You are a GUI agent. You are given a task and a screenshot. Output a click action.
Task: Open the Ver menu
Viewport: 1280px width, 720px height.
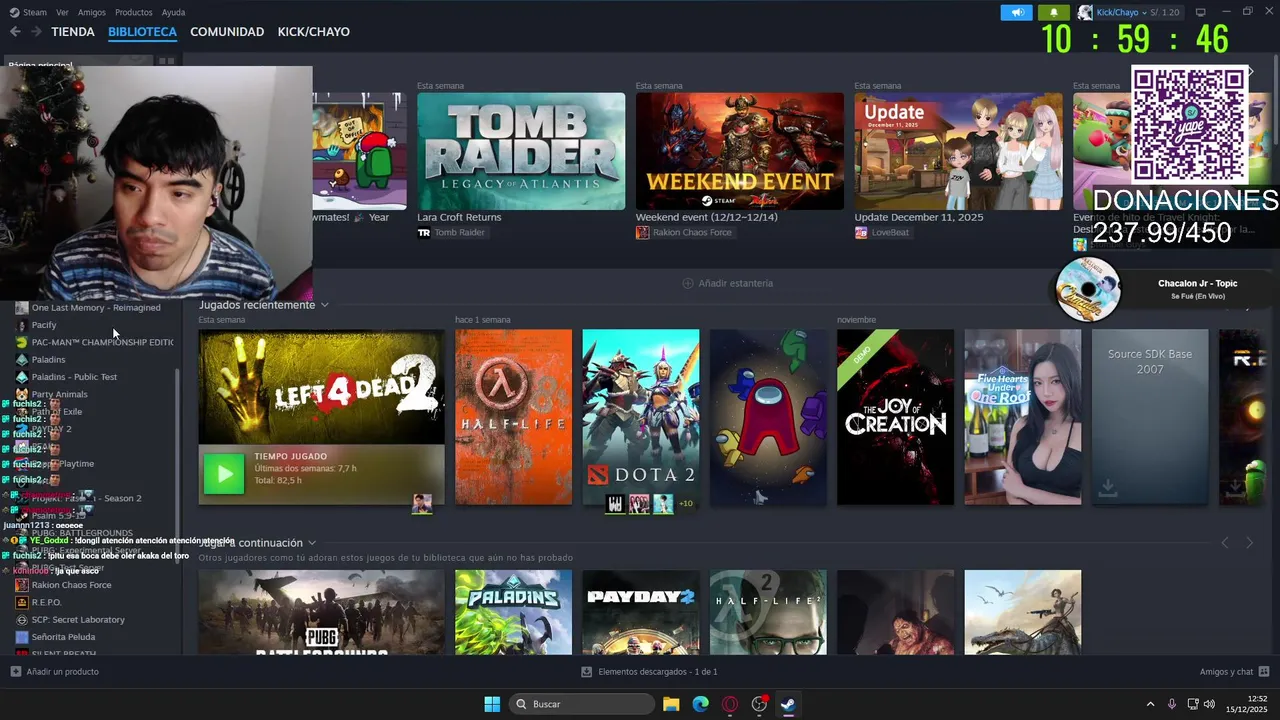(62, 12)
